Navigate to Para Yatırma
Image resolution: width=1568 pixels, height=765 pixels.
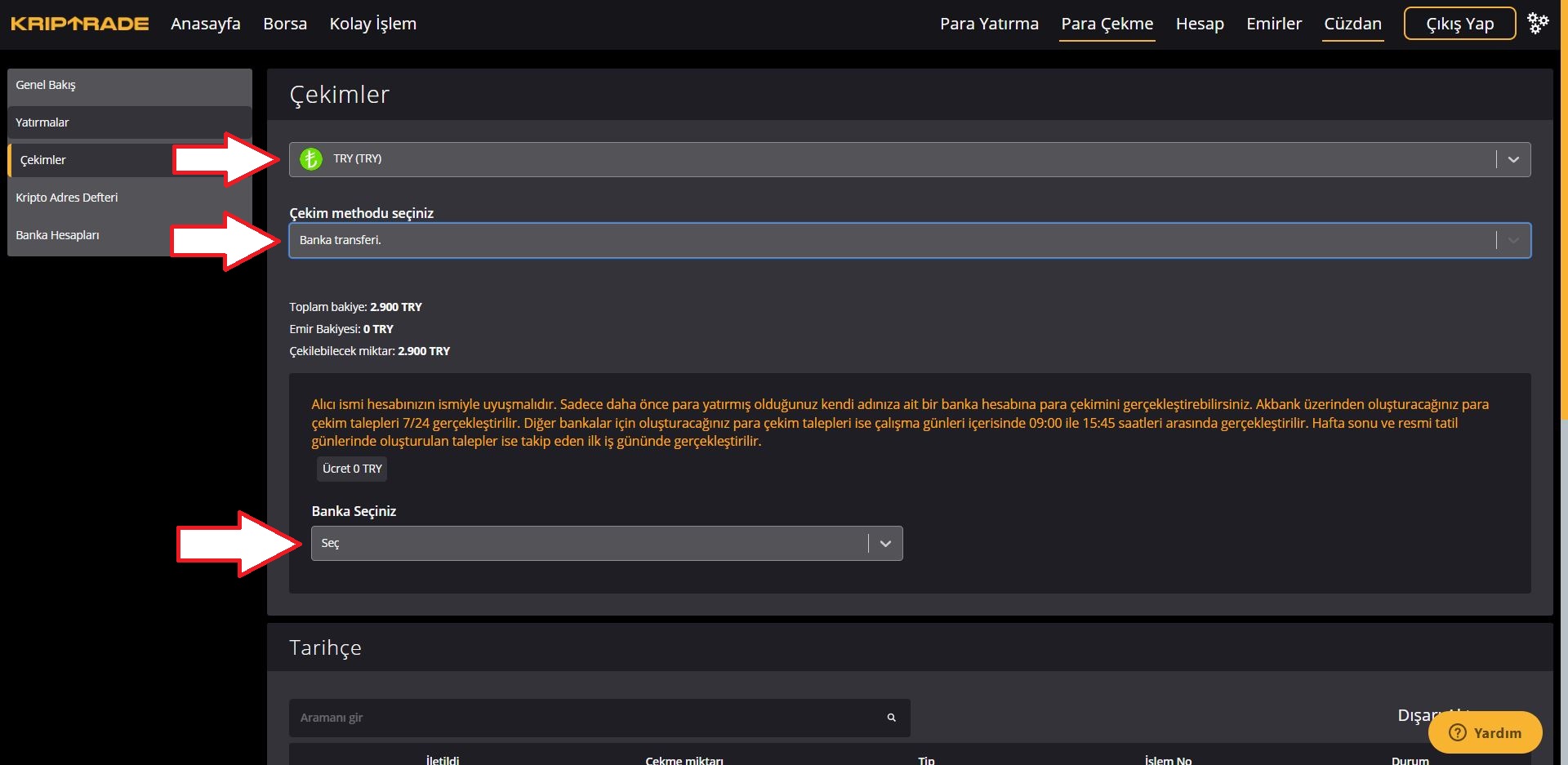(x=988, y=24)
